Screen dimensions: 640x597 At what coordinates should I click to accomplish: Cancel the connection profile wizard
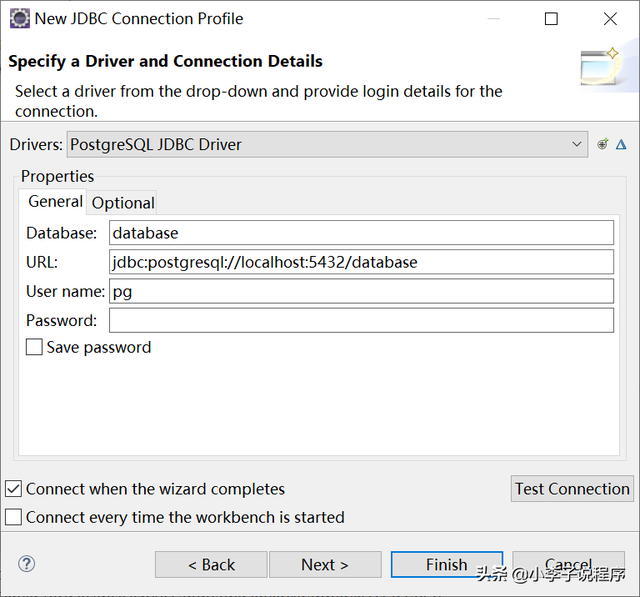[568, 565]
